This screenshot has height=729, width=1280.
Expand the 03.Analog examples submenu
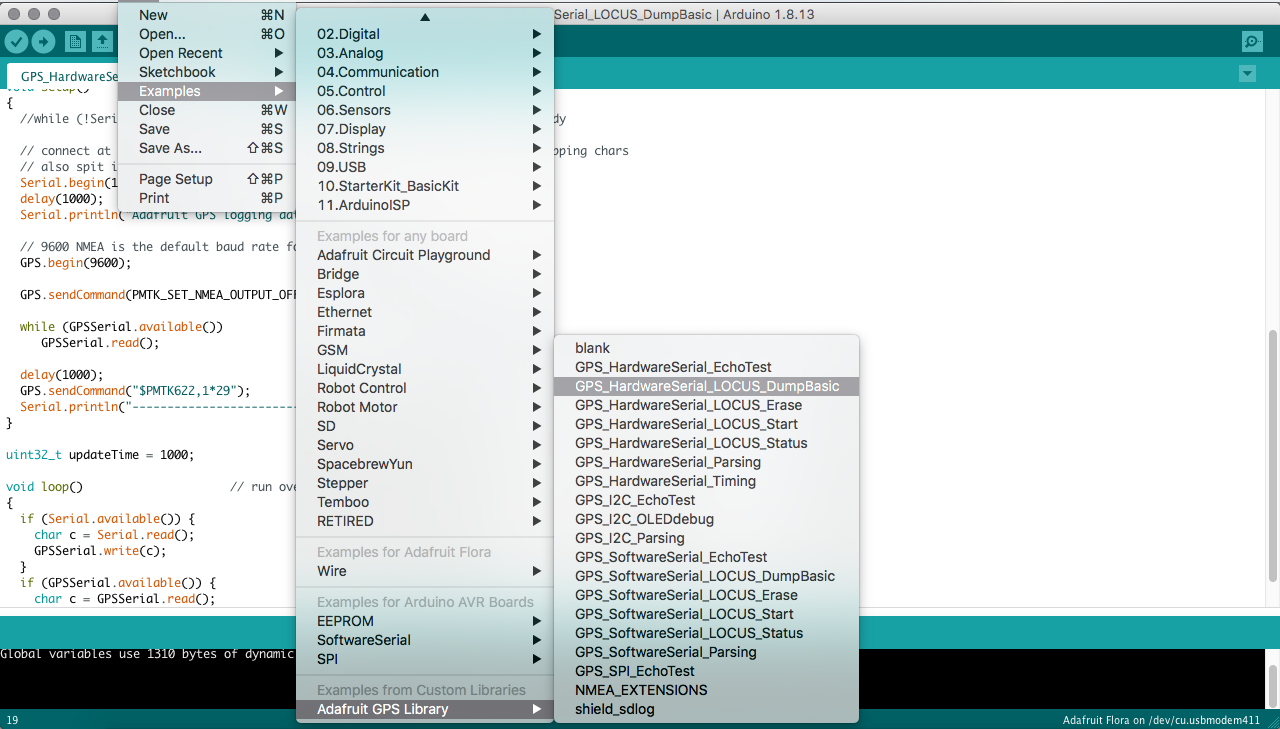coord(425,53)
